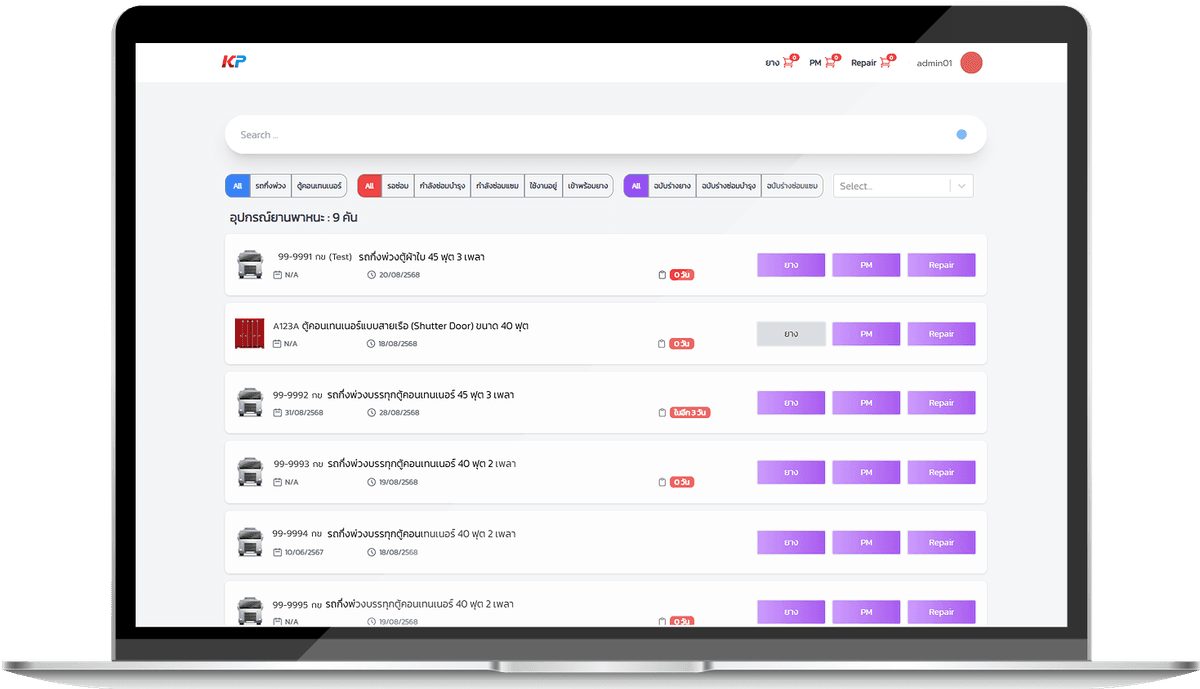Click red container image for A123A
This screenshot has width=1200, height=689.
tap(249, 334)
